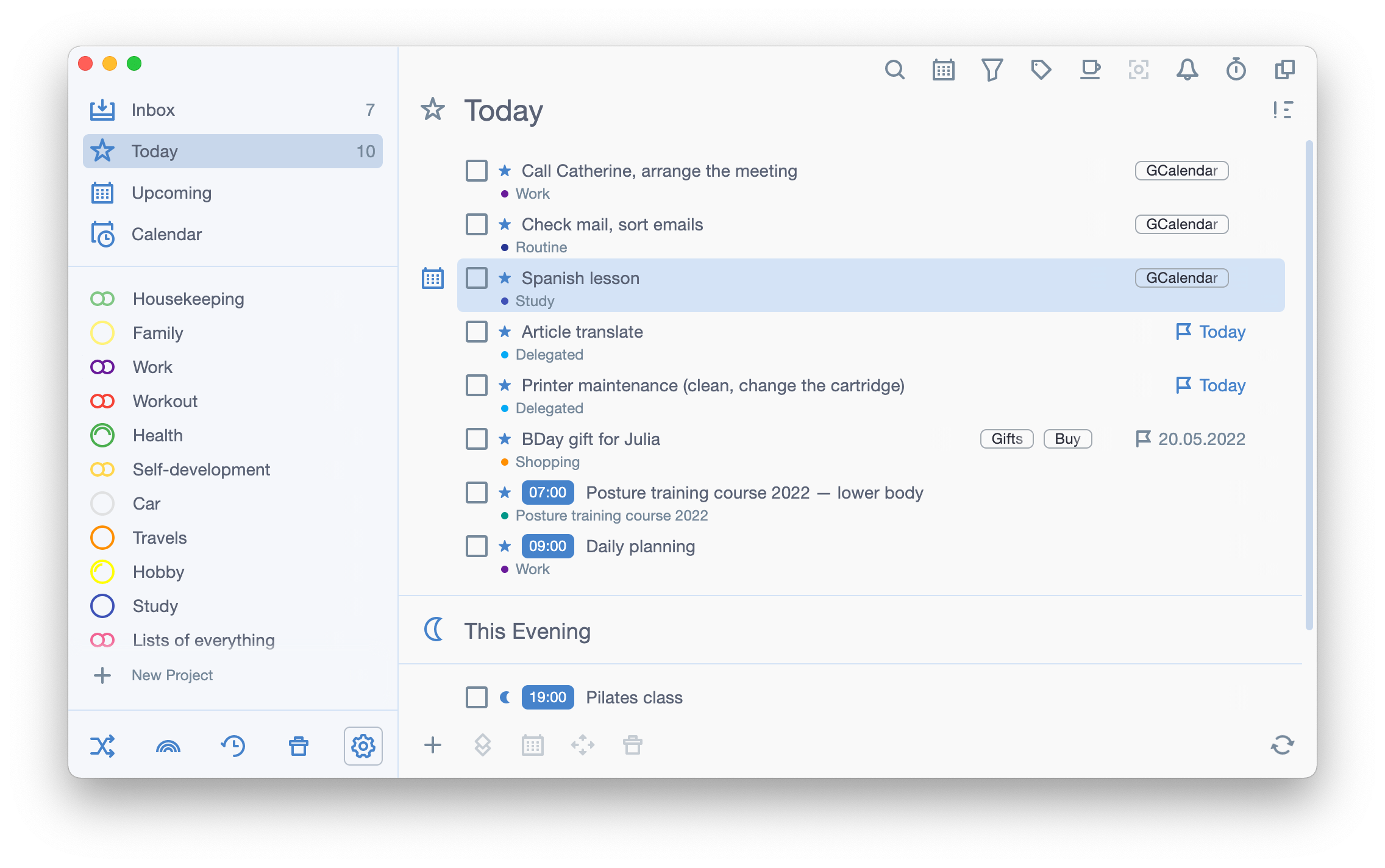Click GCalendar tag on Call Catherine task
Screen dimensions: 1385x868
[1181, 171]
